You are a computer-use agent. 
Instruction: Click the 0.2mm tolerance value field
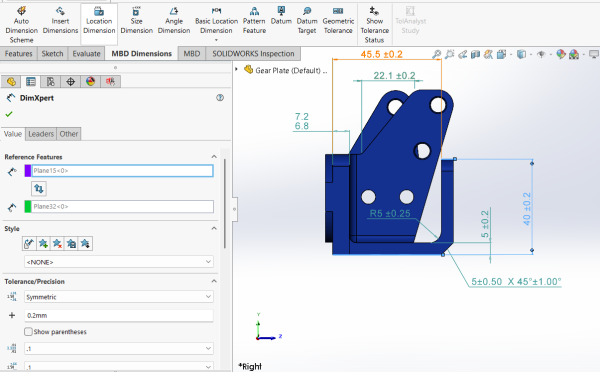(119, 315)
